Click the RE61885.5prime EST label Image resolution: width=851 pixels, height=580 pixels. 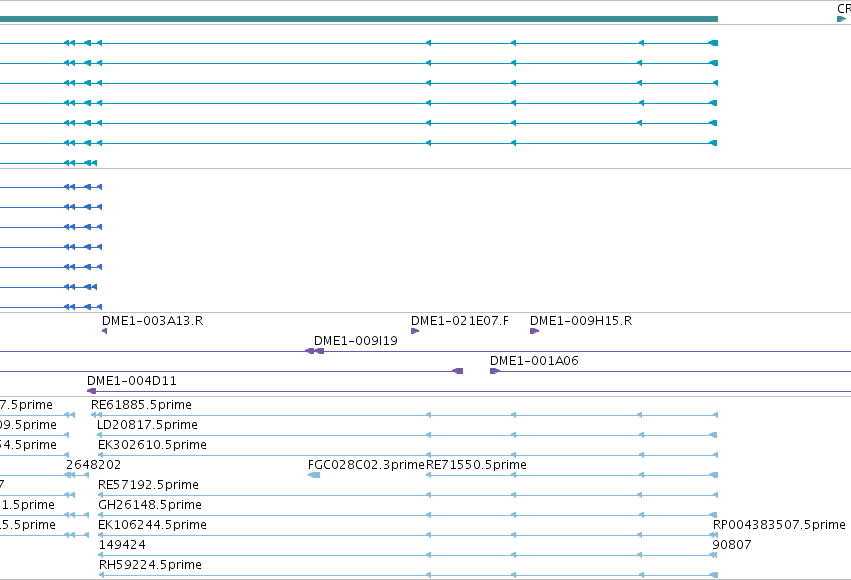141,405
